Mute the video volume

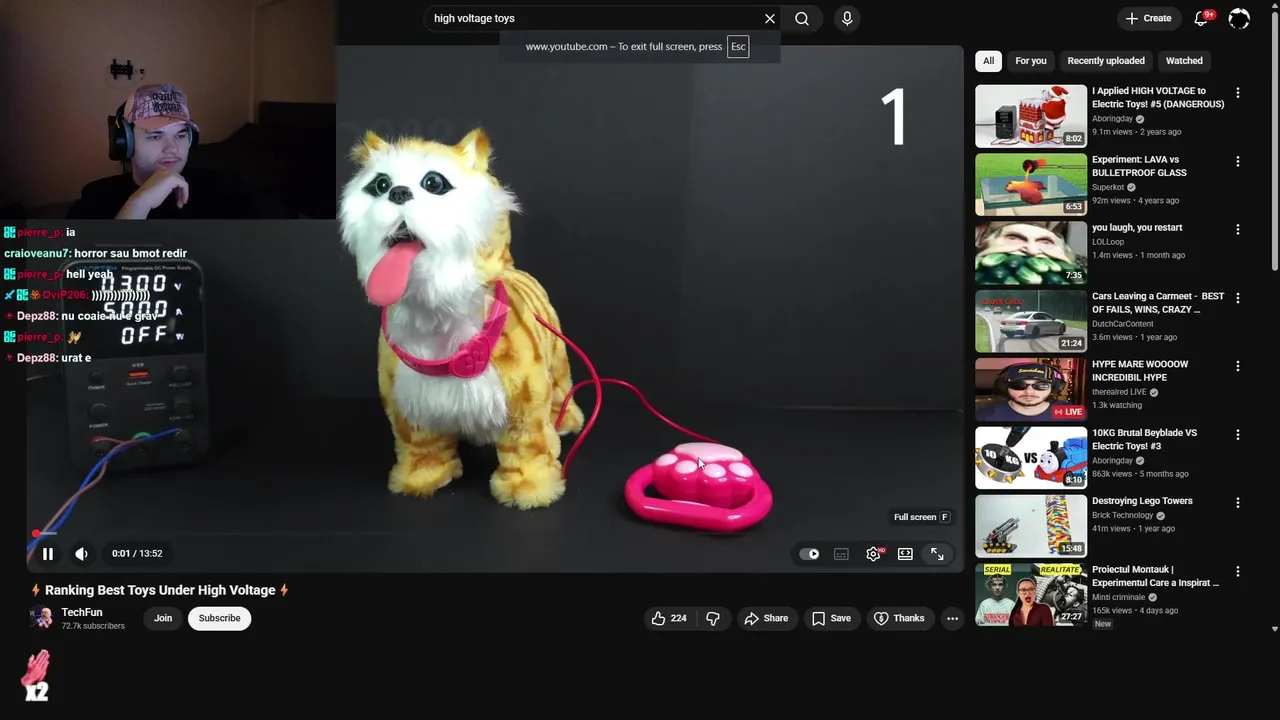click(x=81, y=553)
